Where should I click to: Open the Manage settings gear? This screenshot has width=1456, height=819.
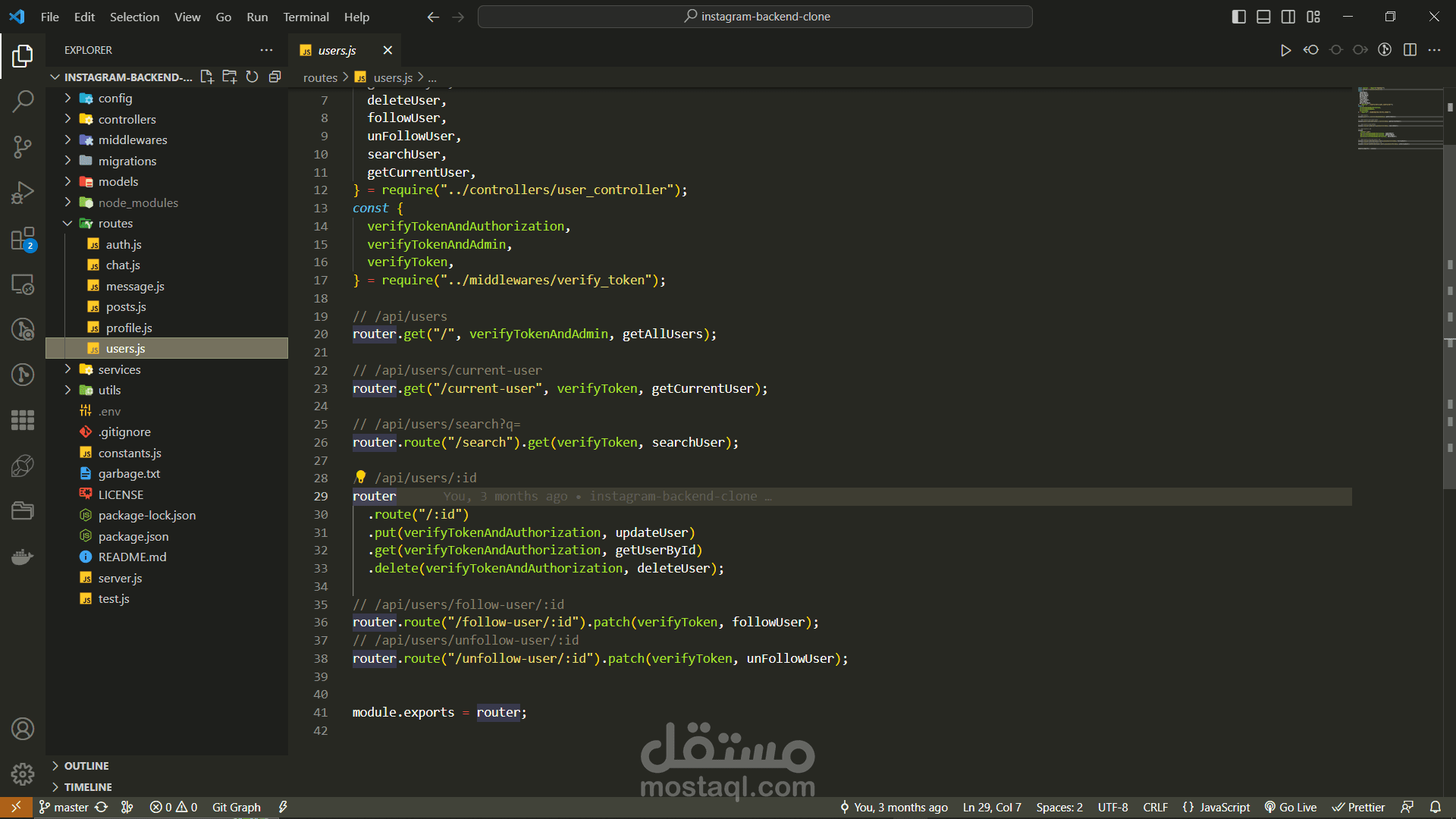coord(23,774)
